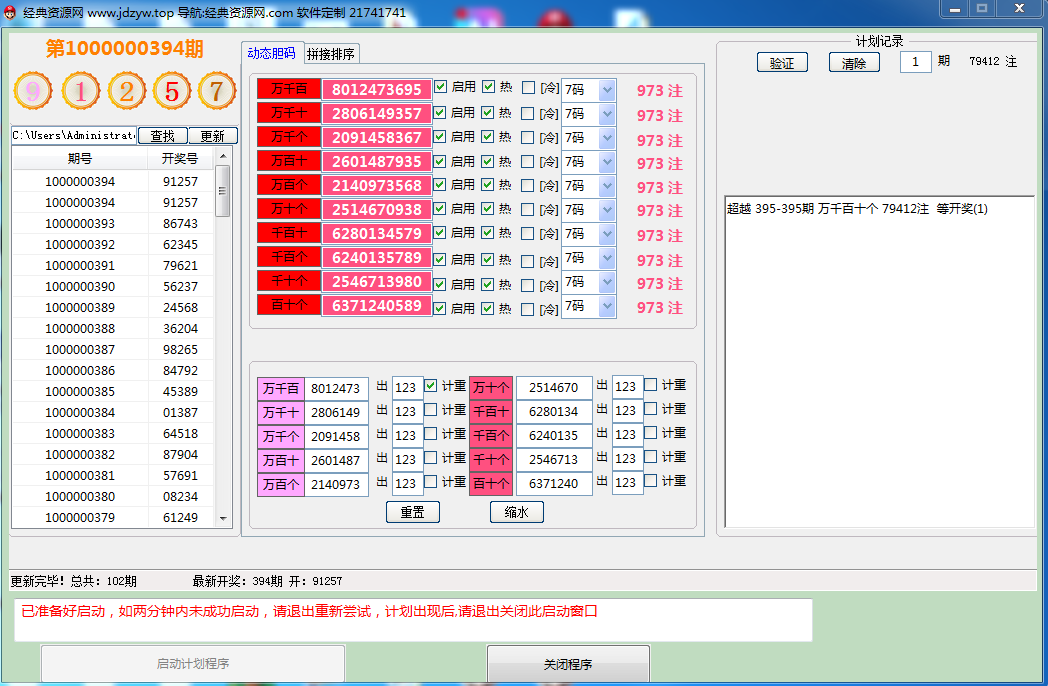Click the orange number 2 lottery ball
The height and width of the screenshot is (686, 1048).
(x=126, y=92)
